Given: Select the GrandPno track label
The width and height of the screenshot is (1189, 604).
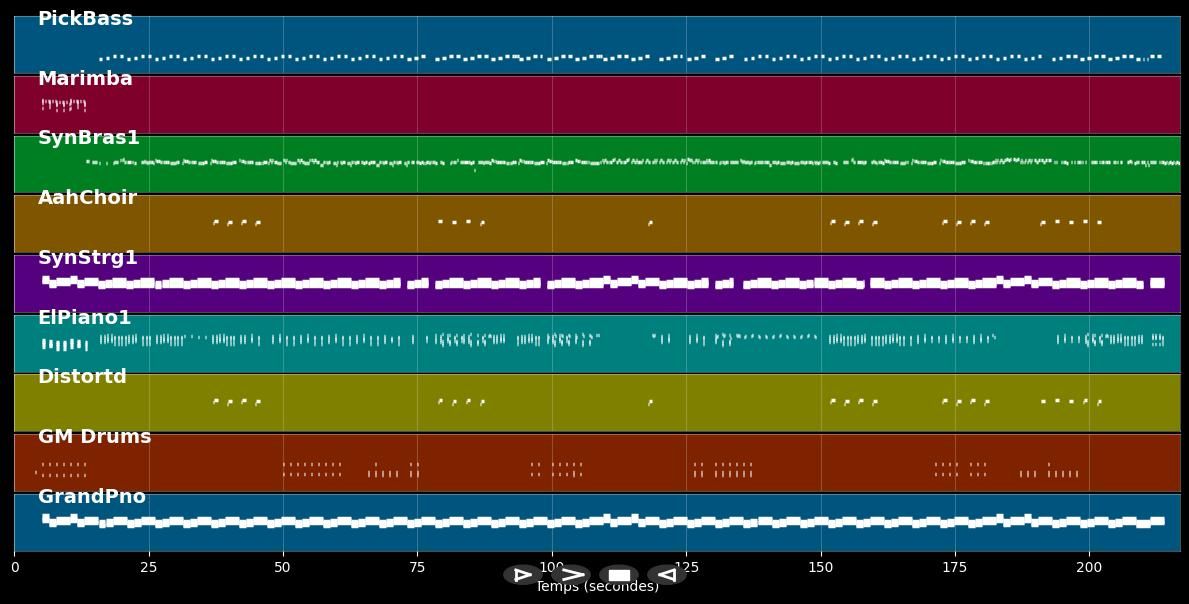Looking at the screenshot, I should click(x=91, y=497).
